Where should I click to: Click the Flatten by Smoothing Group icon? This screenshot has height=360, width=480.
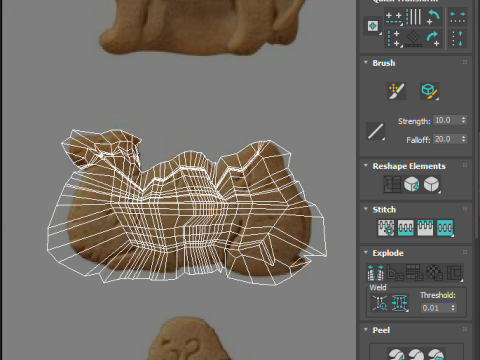(x=415, y=273)
